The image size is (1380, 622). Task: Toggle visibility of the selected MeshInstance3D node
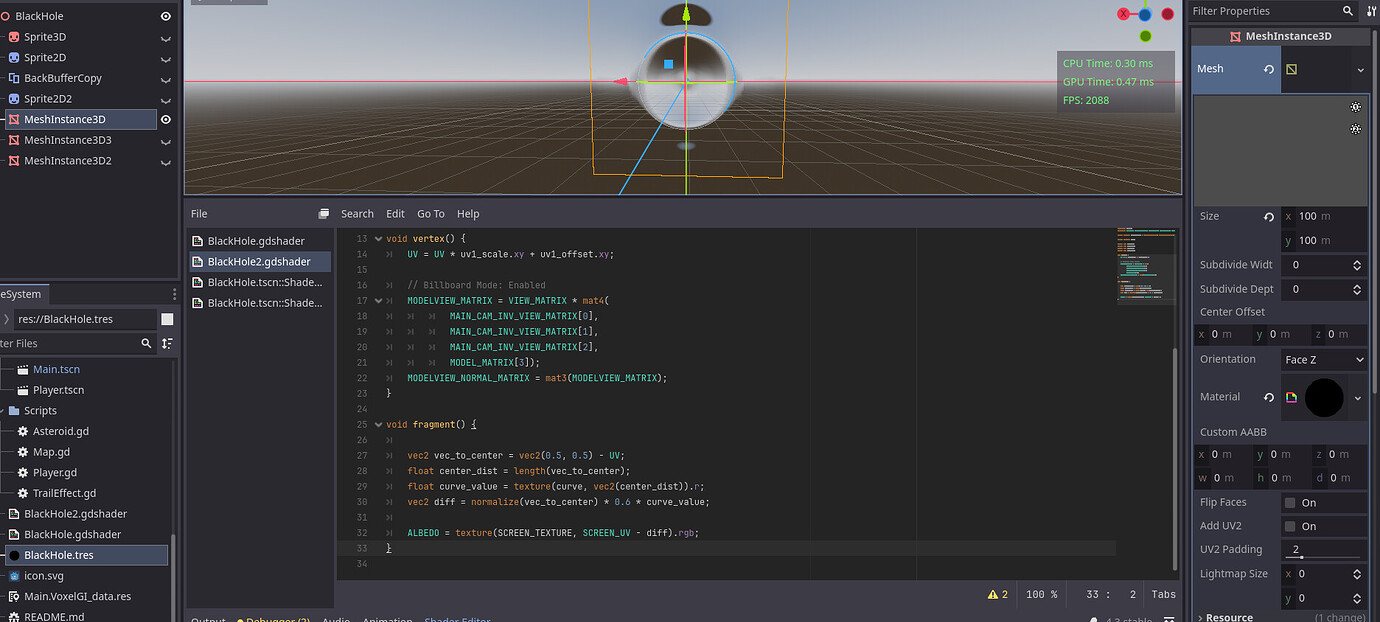[165, 119]
